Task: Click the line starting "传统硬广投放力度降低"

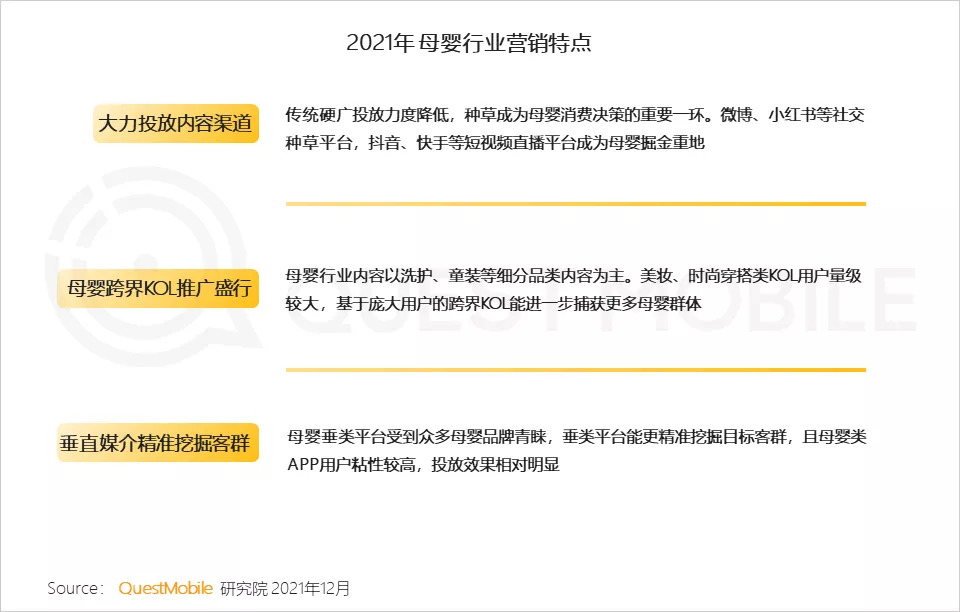Action: tap(575, 115)
